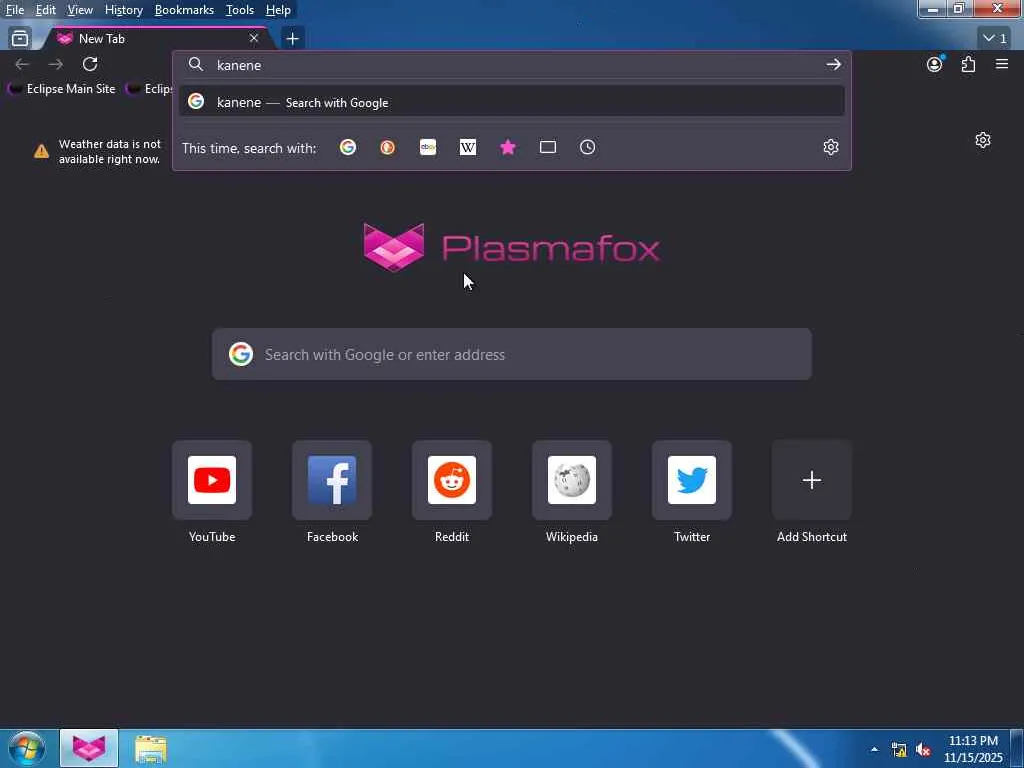1024x768 pixels.
Task: Open the hamburger application menu
Action: [x=1002, y=64]
